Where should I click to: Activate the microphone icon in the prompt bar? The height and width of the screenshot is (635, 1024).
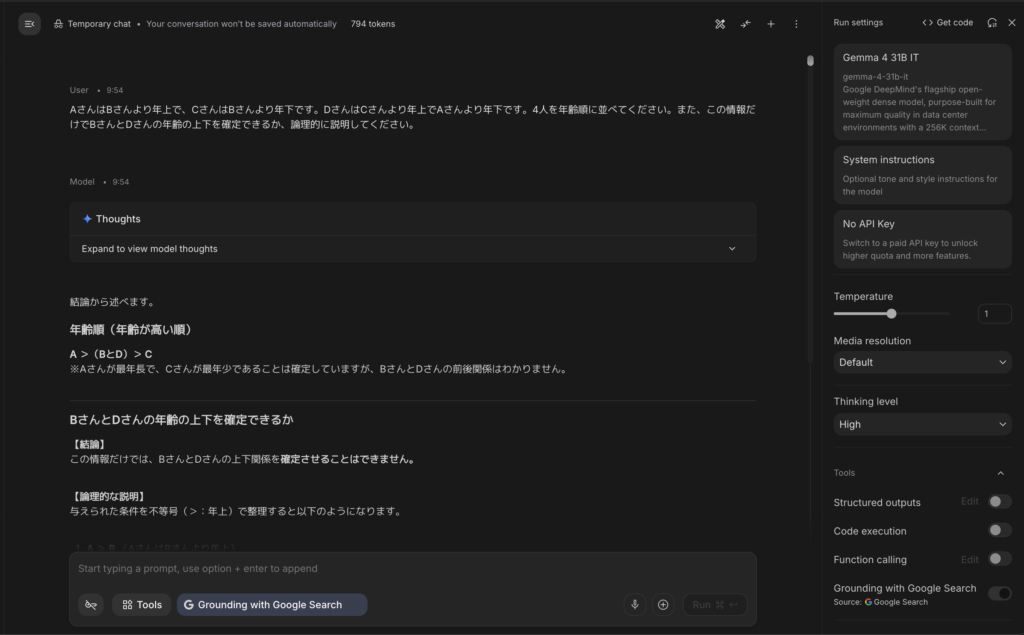click(x=635, y=604)
